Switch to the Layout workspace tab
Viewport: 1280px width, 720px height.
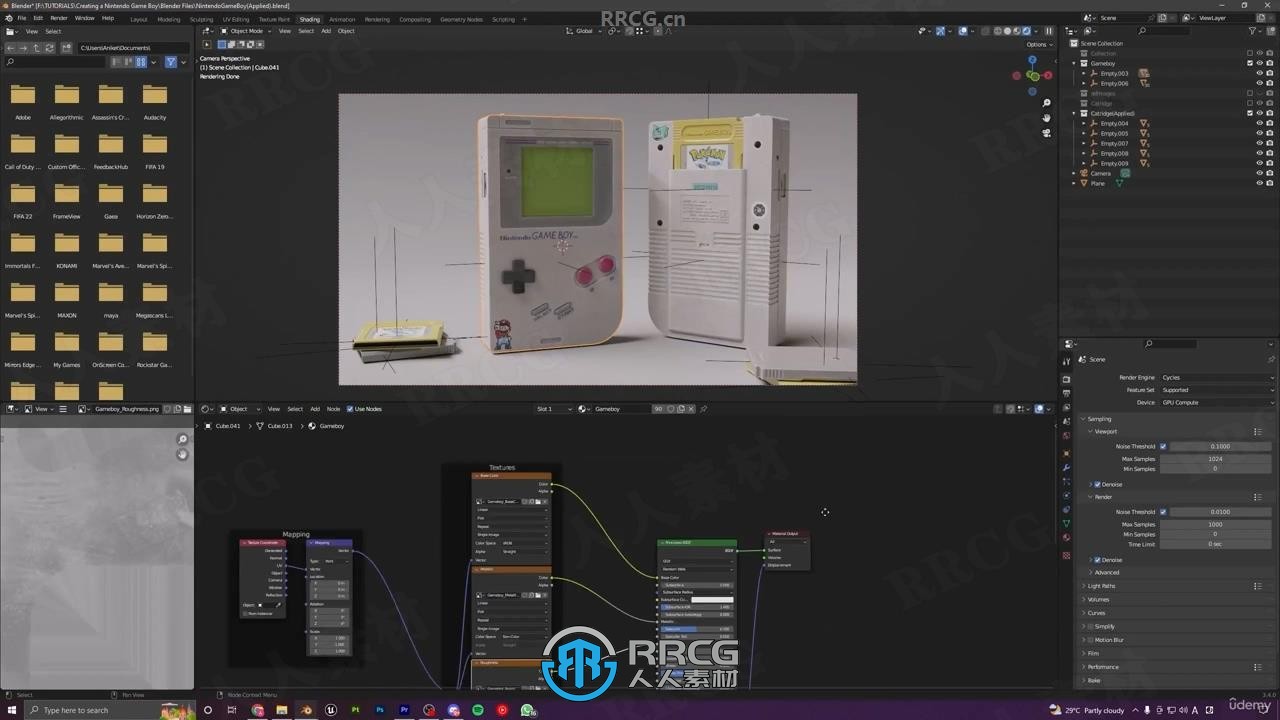[x=138, y=19]
